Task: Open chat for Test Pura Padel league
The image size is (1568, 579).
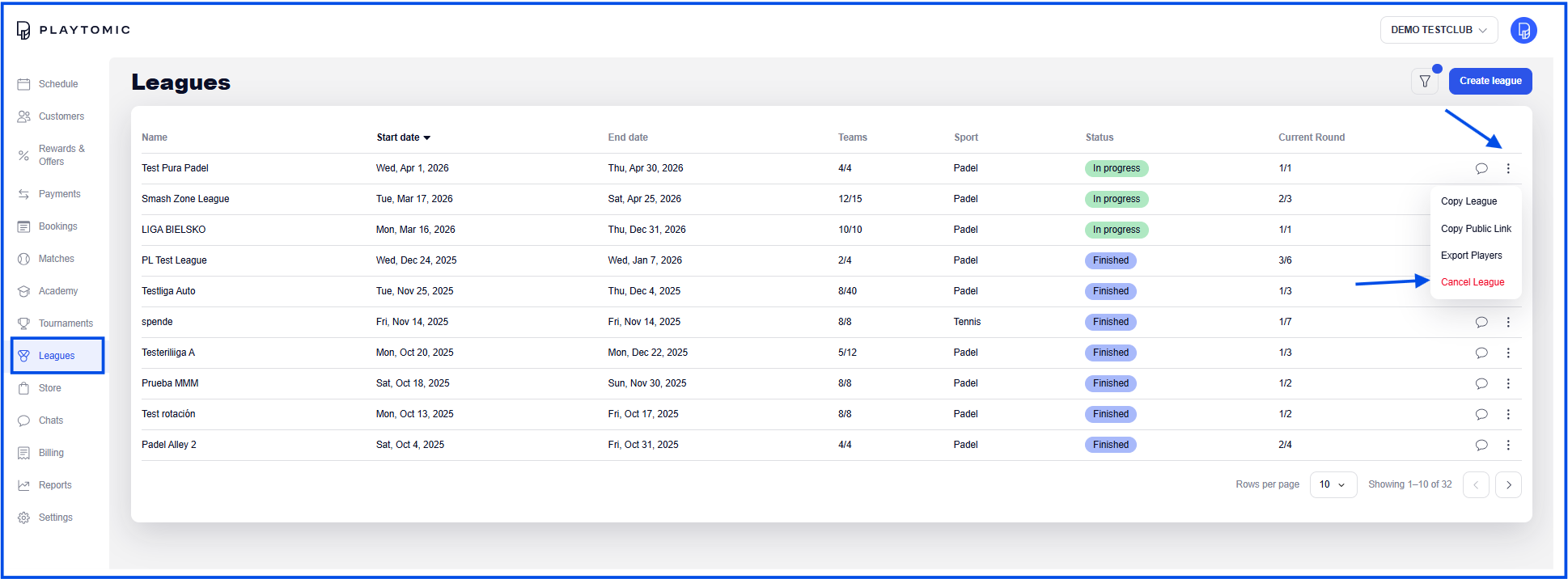Action: coord(1481,168)
